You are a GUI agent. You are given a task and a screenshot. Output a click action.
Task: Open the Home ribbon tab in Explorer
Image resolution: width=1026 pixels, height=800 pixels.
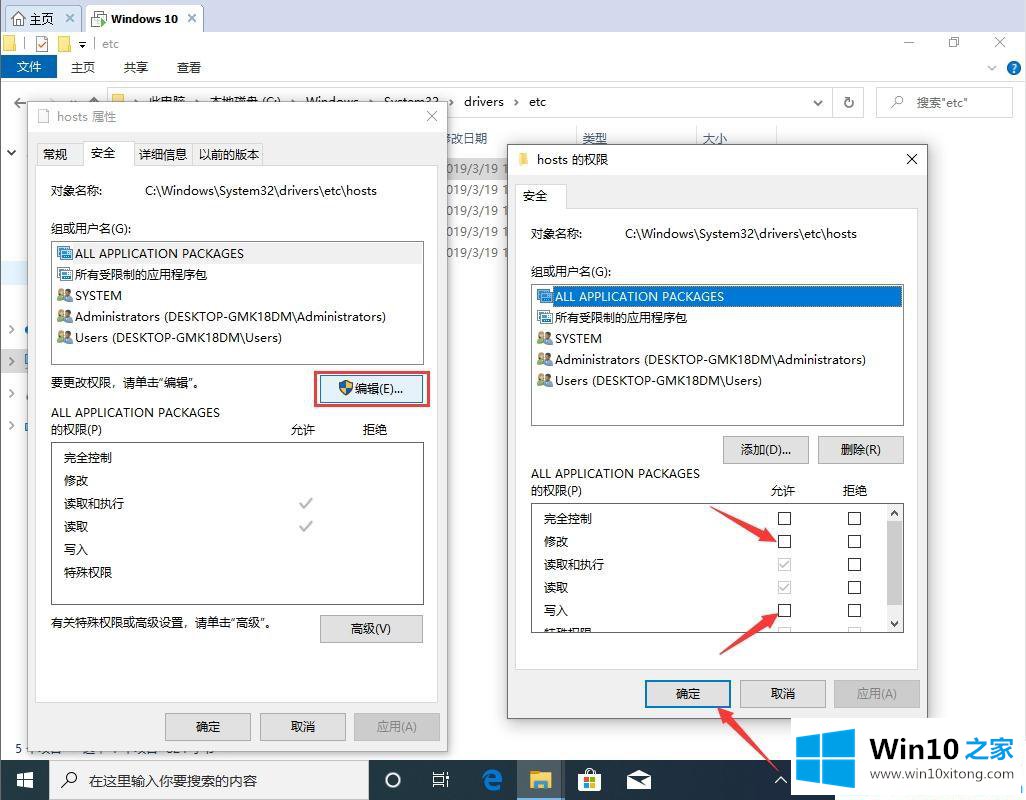[x=83, y=67]
